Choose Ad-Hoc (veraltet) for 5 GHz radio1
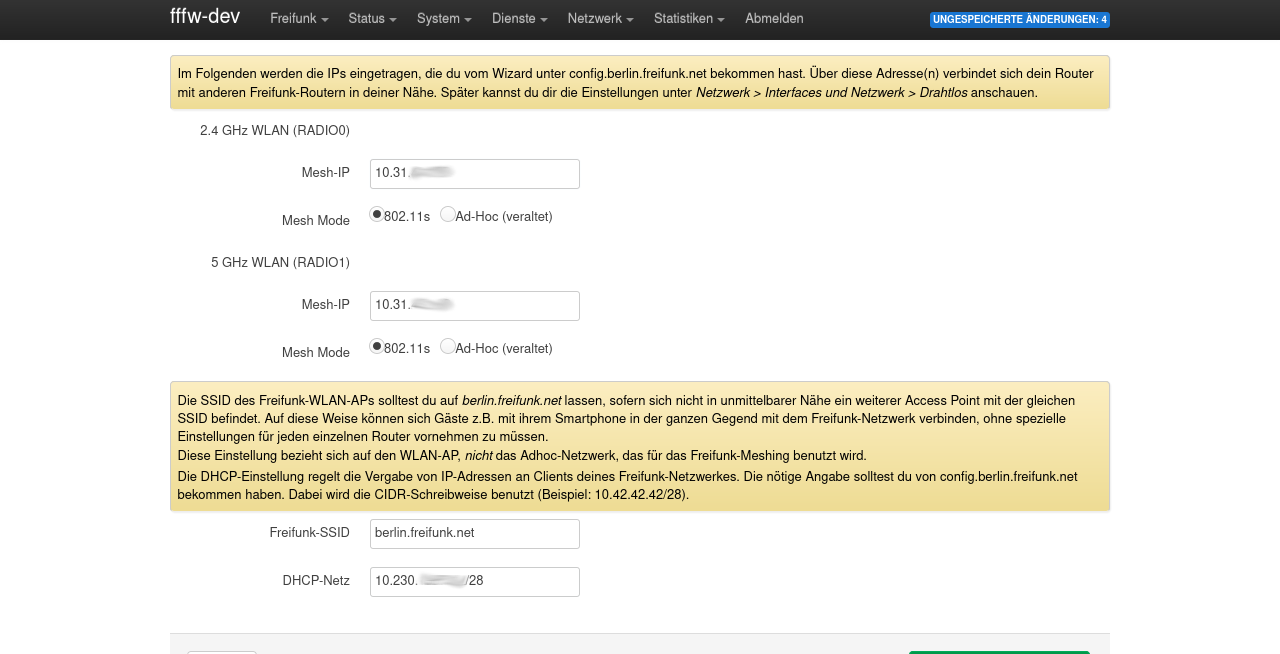1280x654 pixels. [448, 346]
